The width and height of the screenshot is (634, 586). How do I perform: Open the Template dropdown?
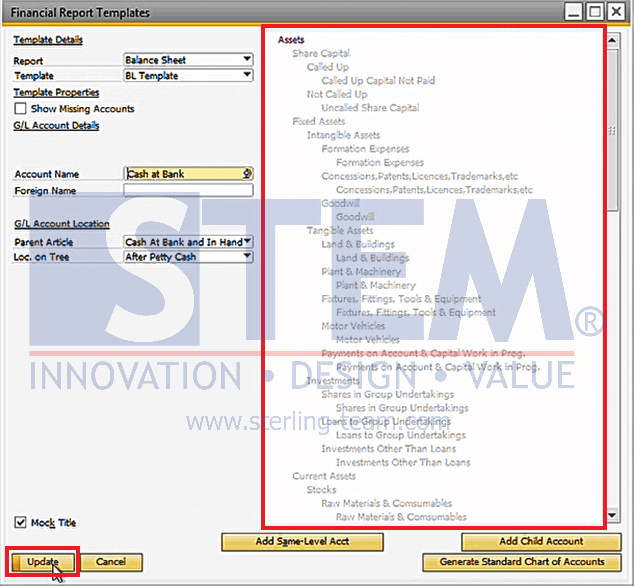pyautogui.click(x=247, y=76)
